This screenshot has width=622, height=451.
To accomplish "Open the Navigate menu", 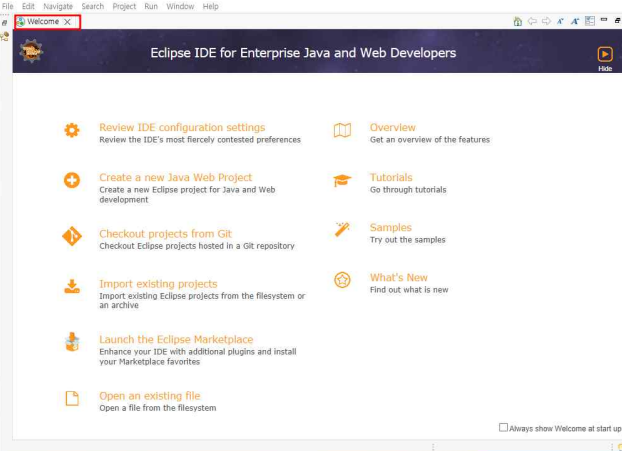I will click(x=58, y=6).
